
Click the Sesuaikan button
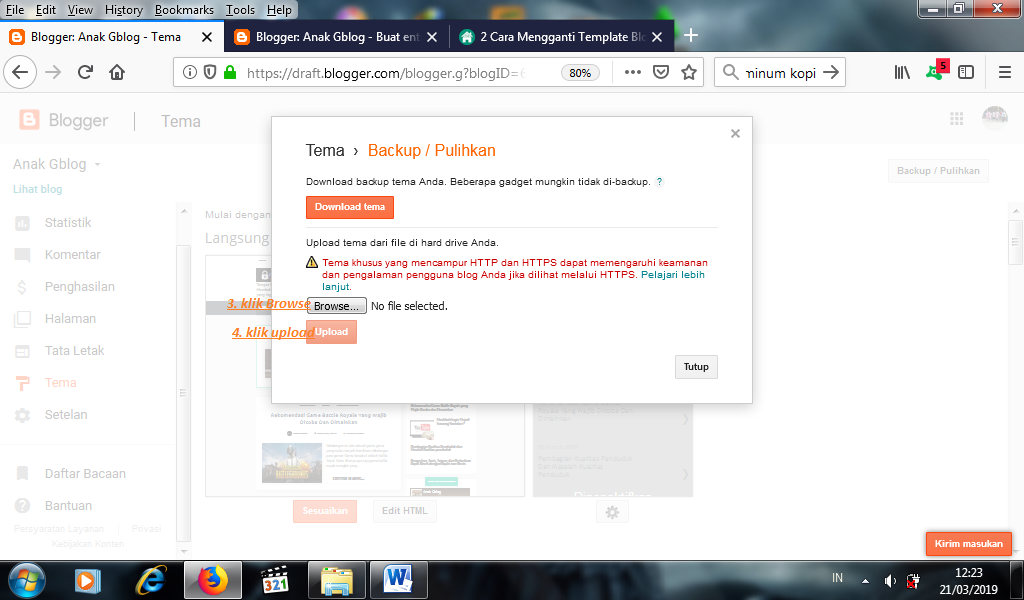(325, 511)
